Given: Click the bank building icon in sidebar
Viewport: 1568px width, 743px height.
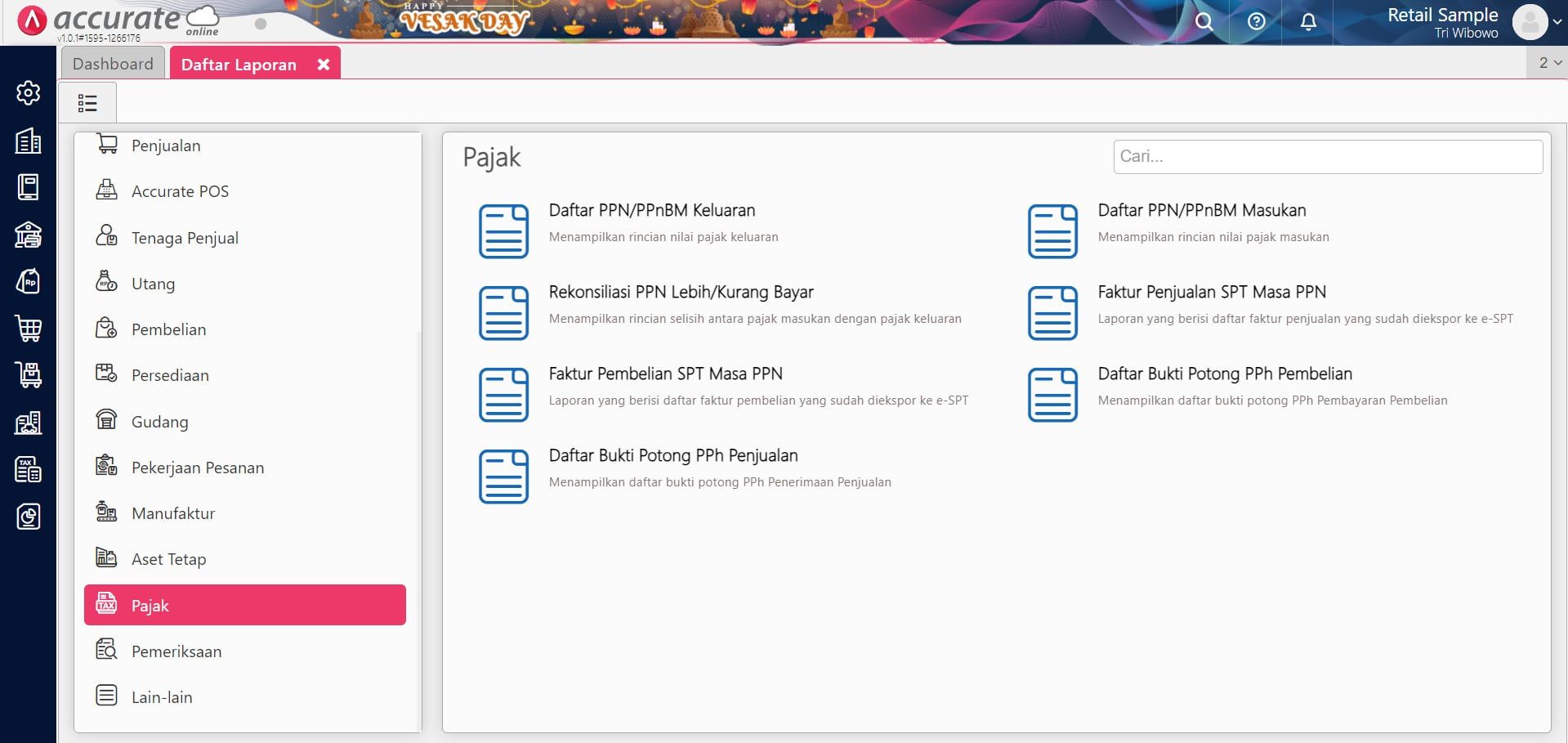Looking at the screenshot, I should coord(28,235).
